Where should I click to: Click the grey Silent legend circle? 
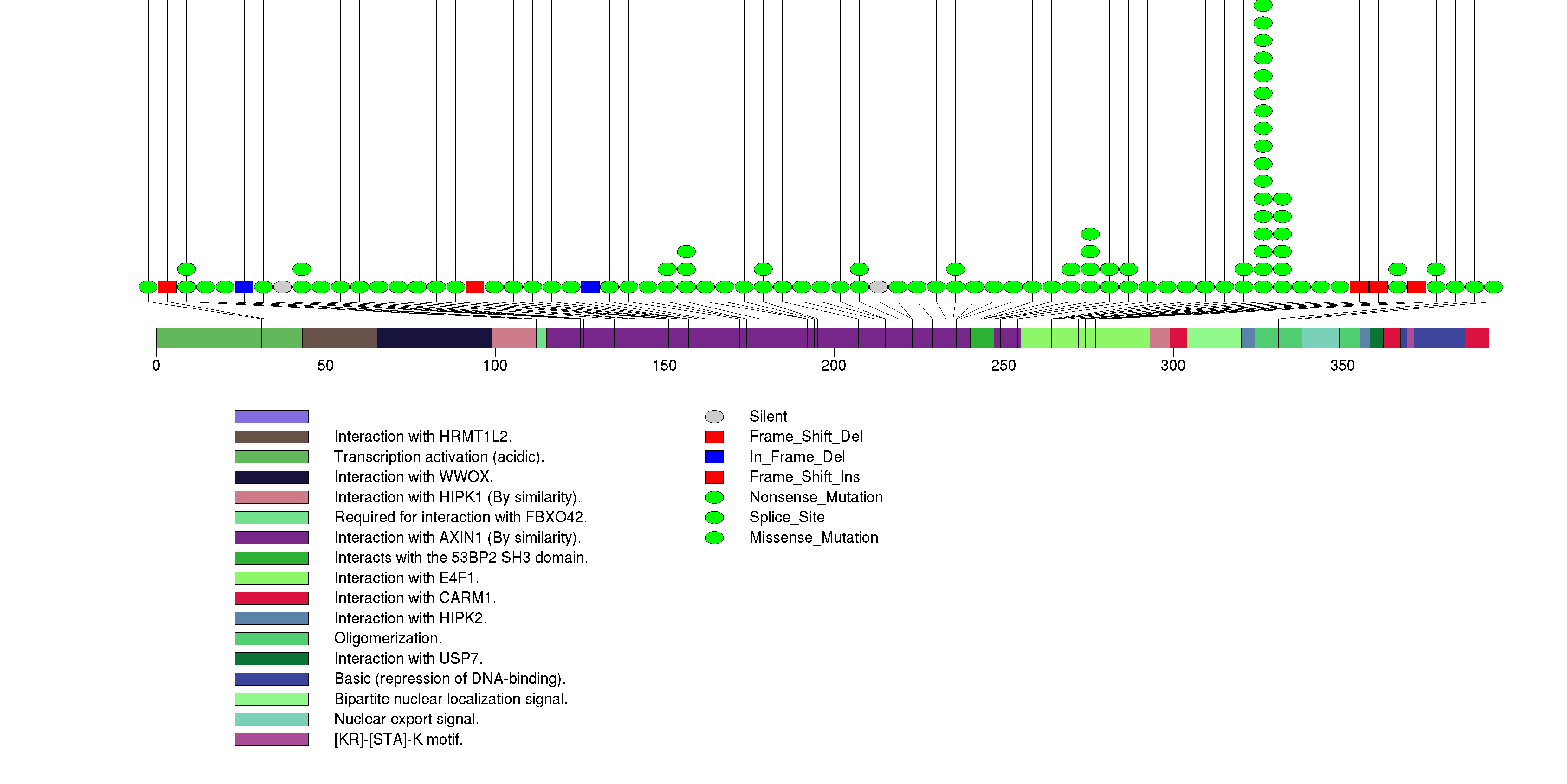713,416
